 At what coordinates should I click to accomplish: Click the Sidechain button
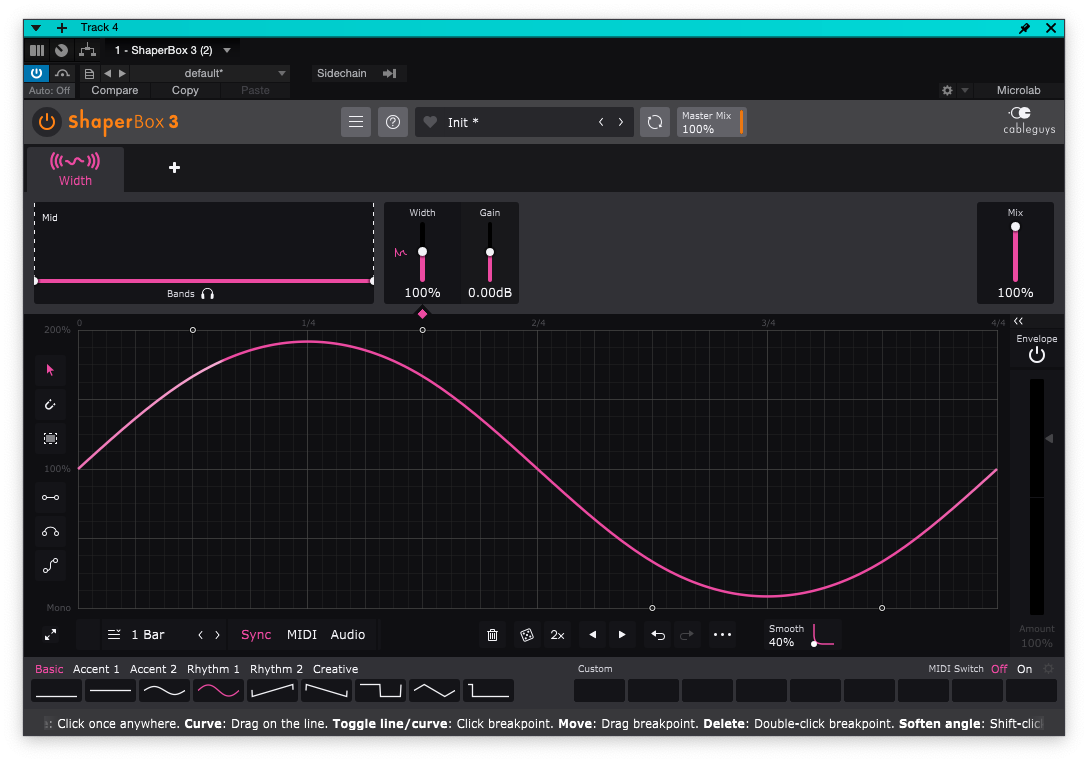tap(341, 73)
